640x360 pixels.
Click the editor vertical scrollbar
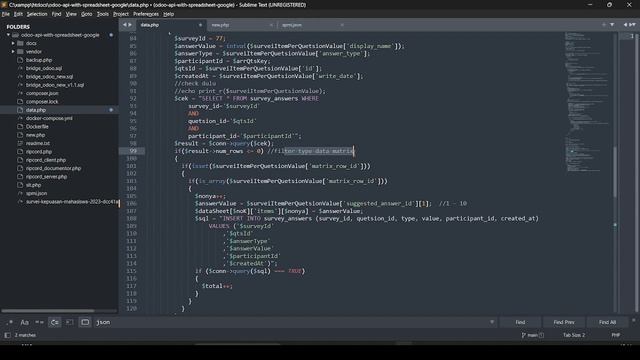615,171
